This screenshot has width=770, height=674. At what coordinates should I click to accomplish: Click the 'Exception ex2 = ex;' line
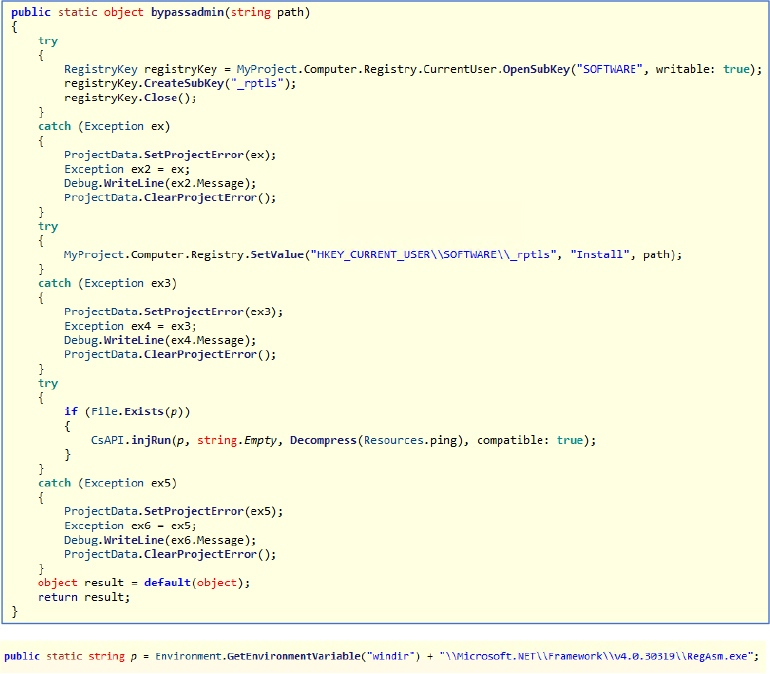(127, 169)
